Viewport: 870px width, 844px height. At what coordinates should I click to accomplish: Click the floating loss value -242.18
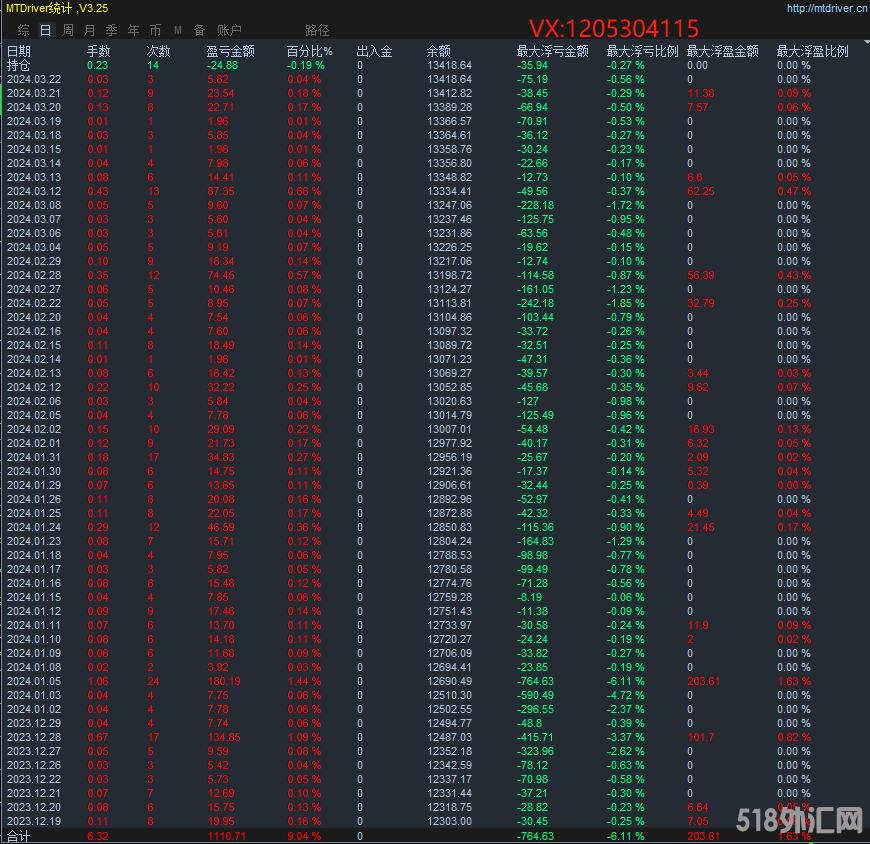tap(535, 304)
